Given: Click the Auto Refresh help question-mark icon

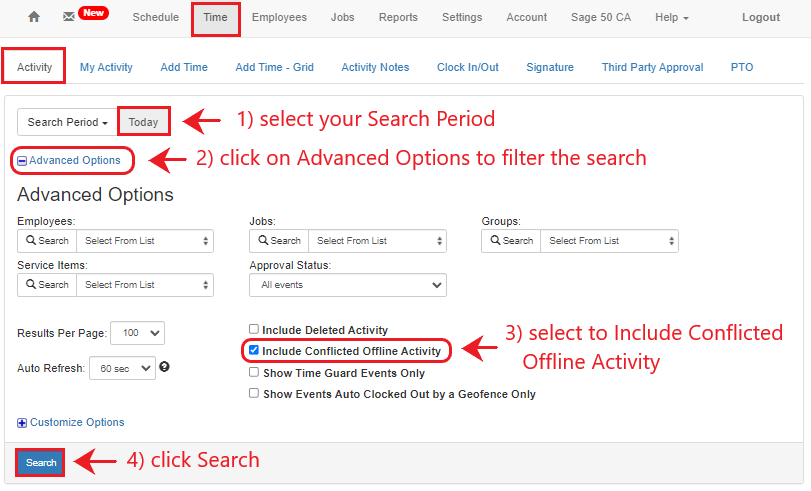Looking at the screenshot, I should click(164, 367).
